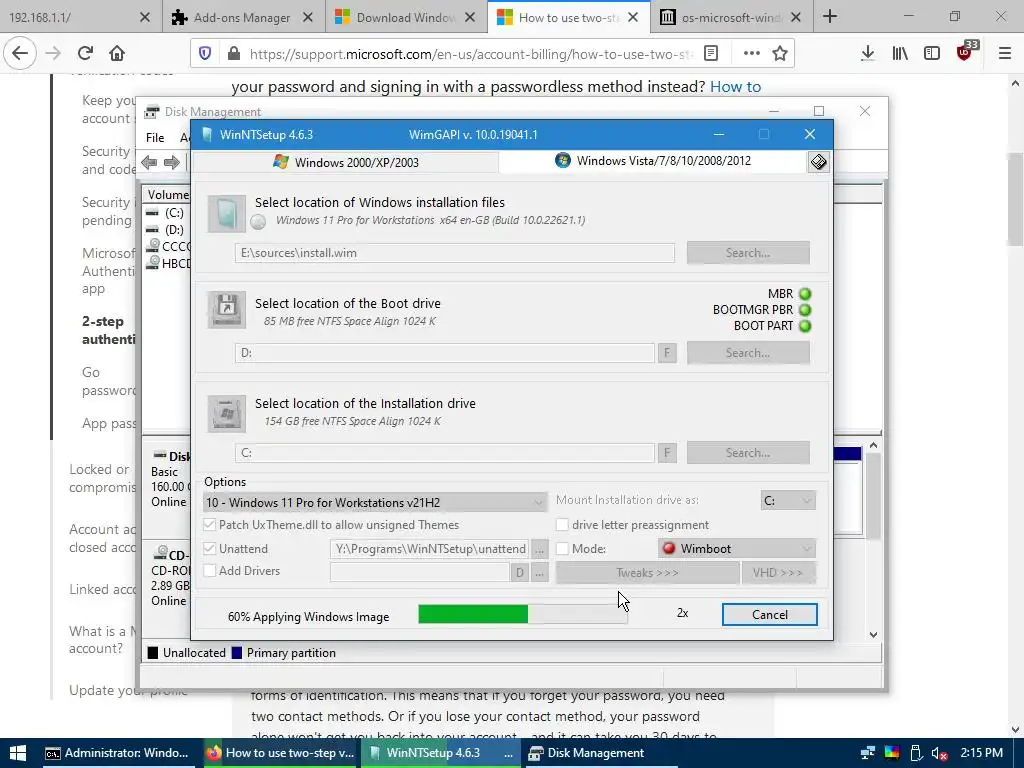The image size is (1024, 768).
Task: Open Firefox downloads arrow icon
Action: pos(868,54)
